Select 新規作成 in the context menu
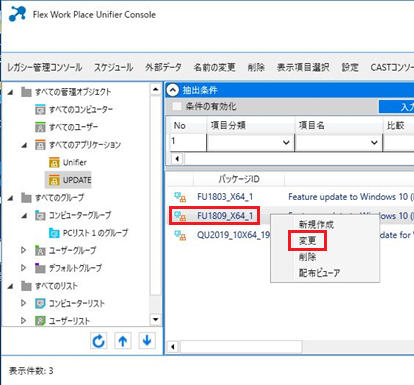Image resolution: width=414 pixels, height=385 pixels. coord(316,224)
